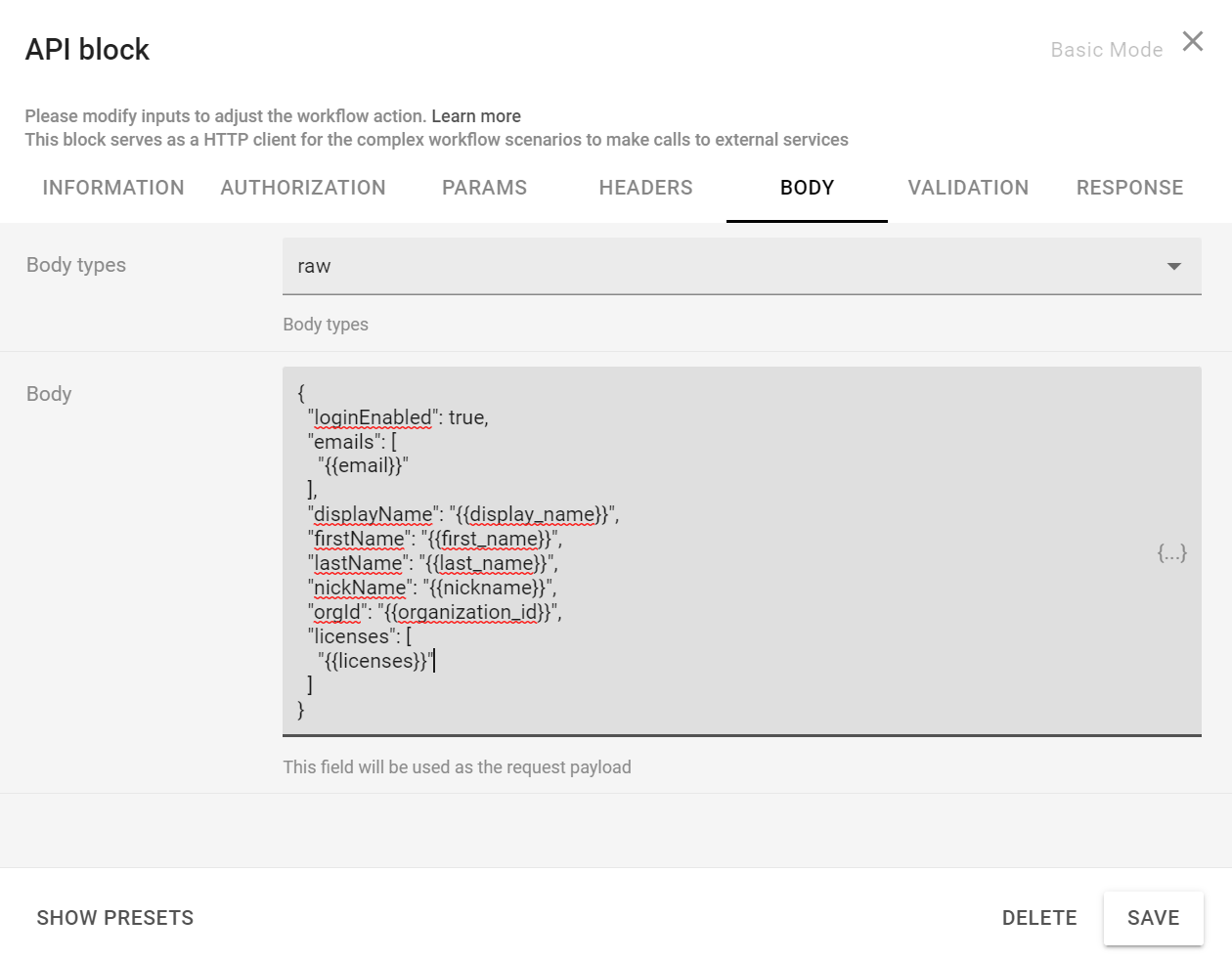Open the raw body type selector
Image resolution: width=1232 pixels, height=961 pixels.
tap(724, 266)
